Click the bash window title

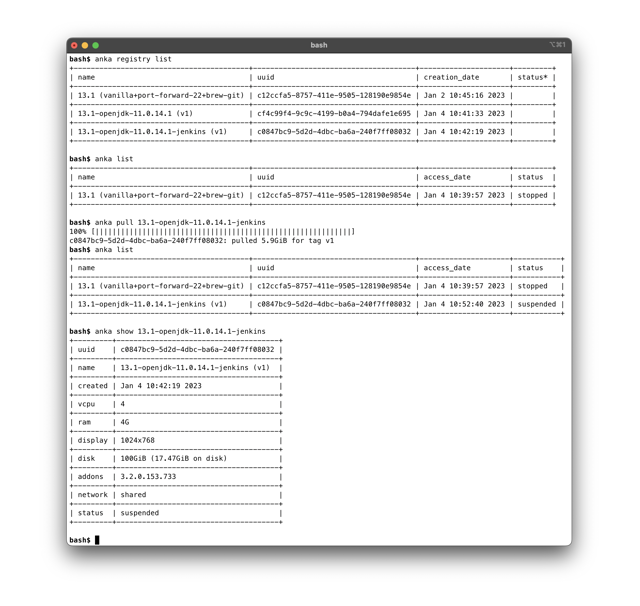tap(319, 45)
